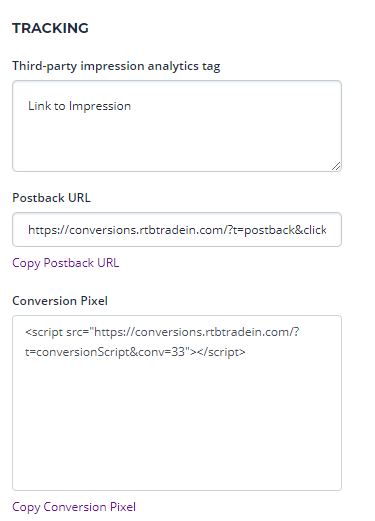The height and width of the screenshot is (521, 375).
Task: Click the '<script' opening tag text
Action: pos(44,332)
